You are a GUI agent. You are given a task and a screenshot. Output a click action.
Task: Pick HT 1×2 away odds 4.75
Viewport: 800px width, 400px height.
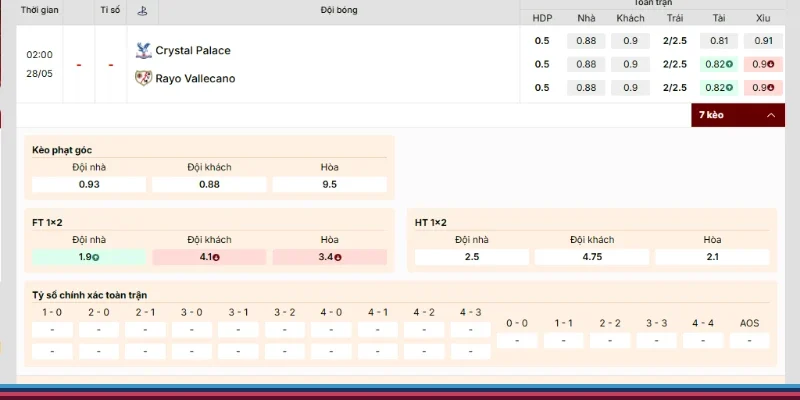592,257
